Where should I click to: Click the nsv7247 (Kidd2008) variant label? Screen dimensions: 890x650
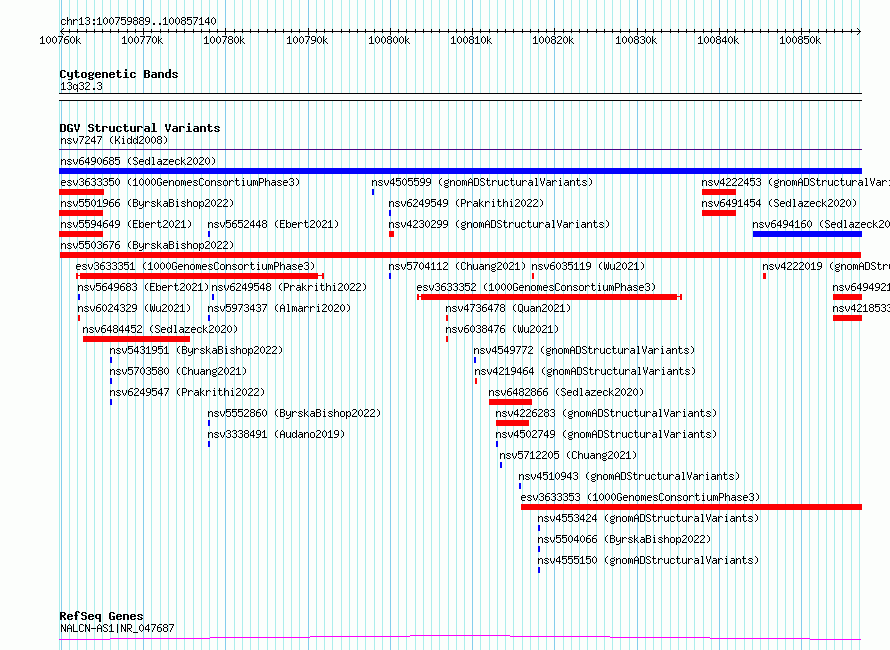pos(114,140)
